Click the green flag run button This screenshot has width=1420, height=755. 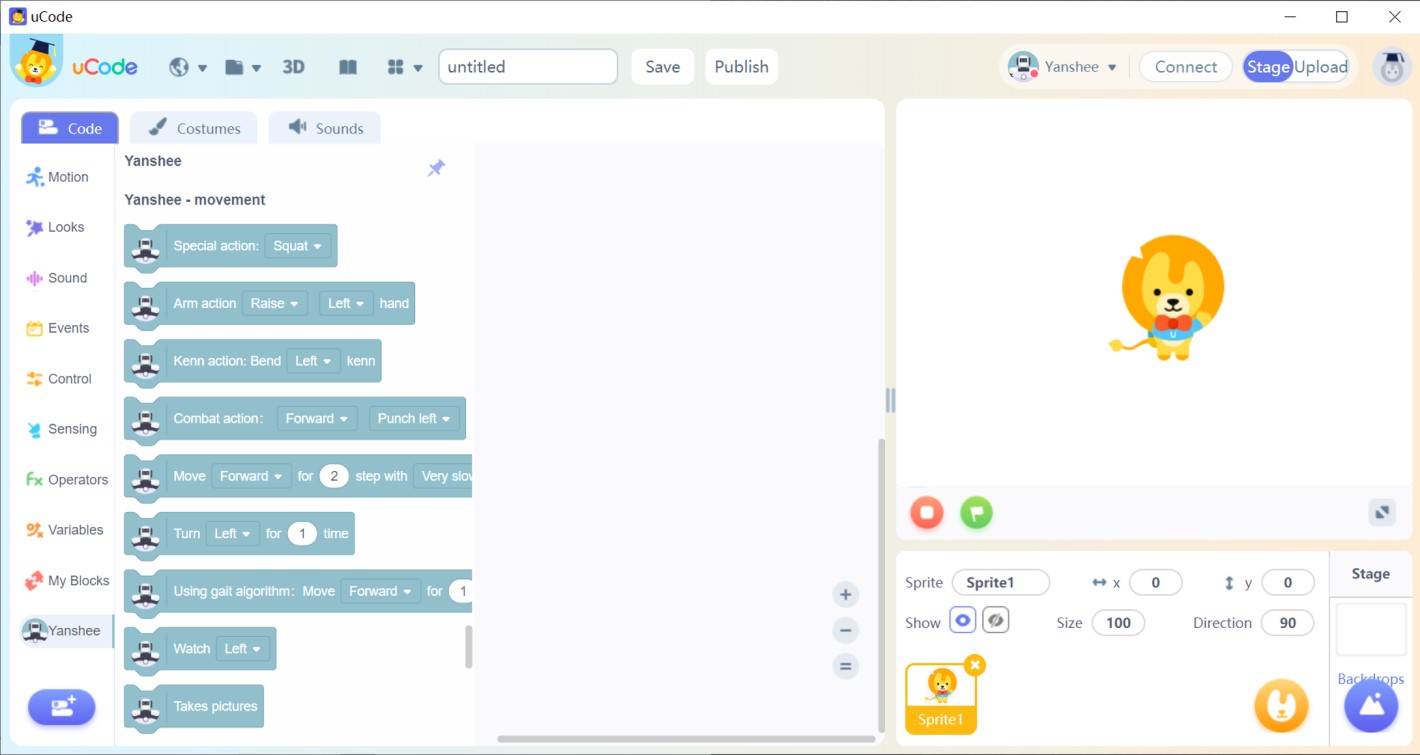coord(976,513)
